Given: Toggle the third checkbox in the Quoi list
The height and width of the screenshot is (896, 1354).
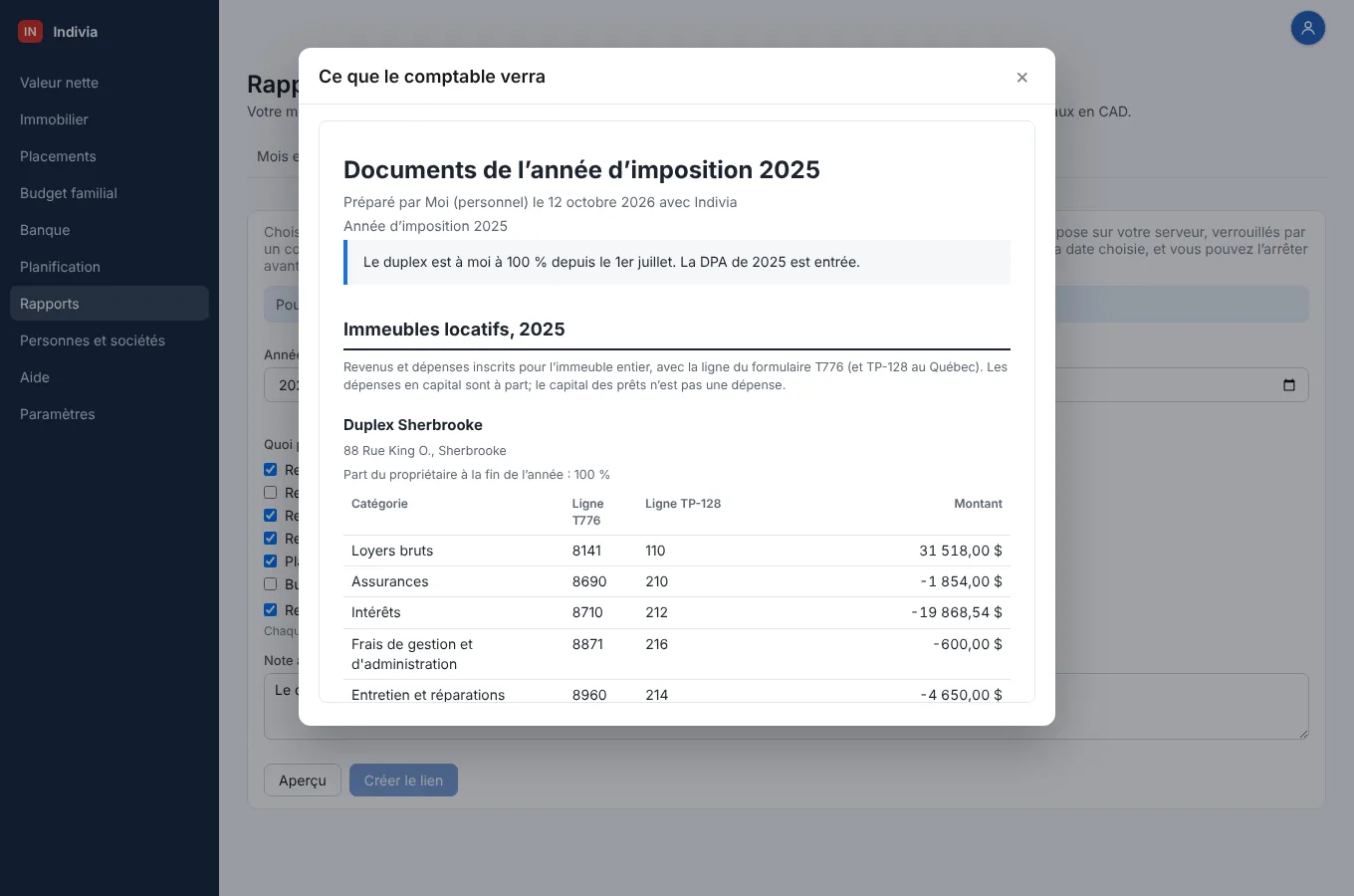Looking at the screenshot, I should (270, 515).
